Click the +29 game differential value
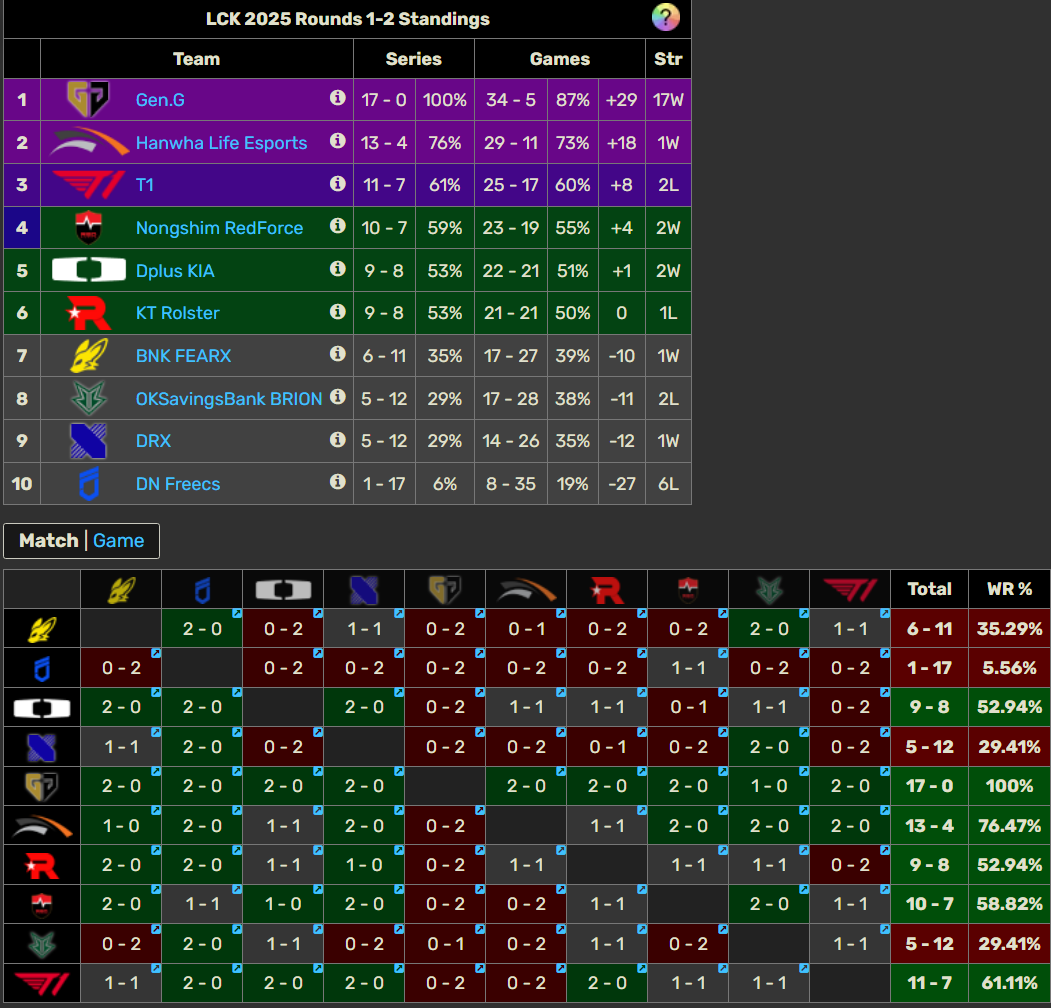 click(621, 100)
